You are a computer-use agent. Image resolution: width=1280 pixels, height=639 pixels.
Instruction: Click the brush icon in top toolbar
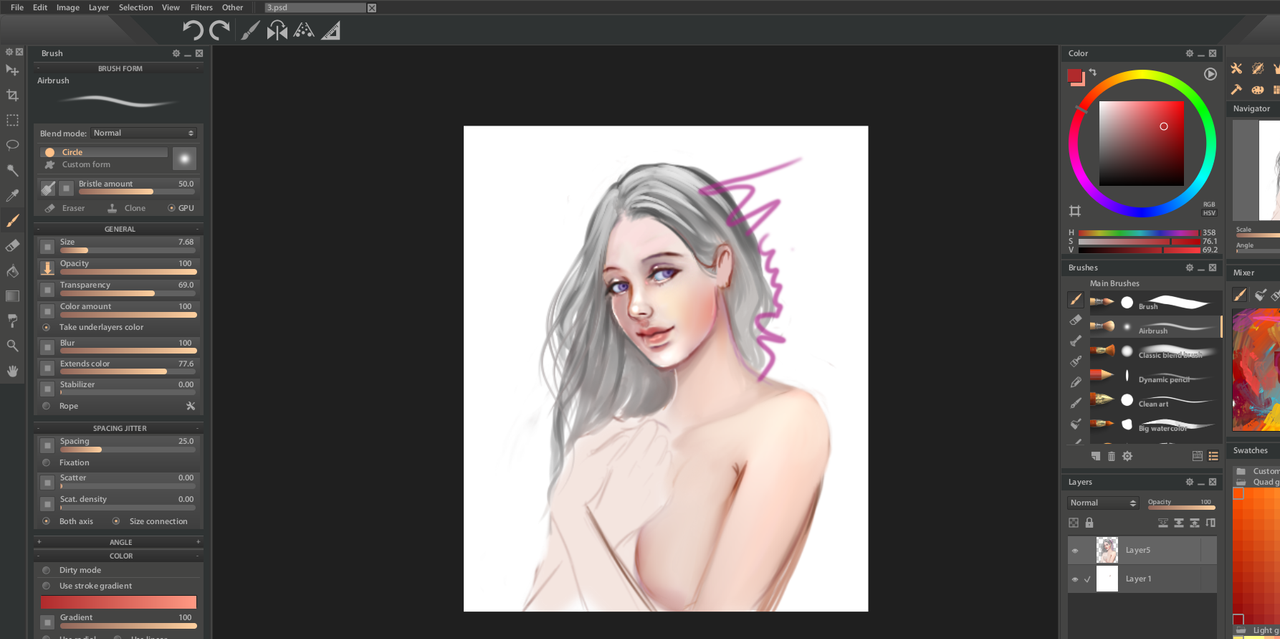pyautogui.click(x=250, y=31)
